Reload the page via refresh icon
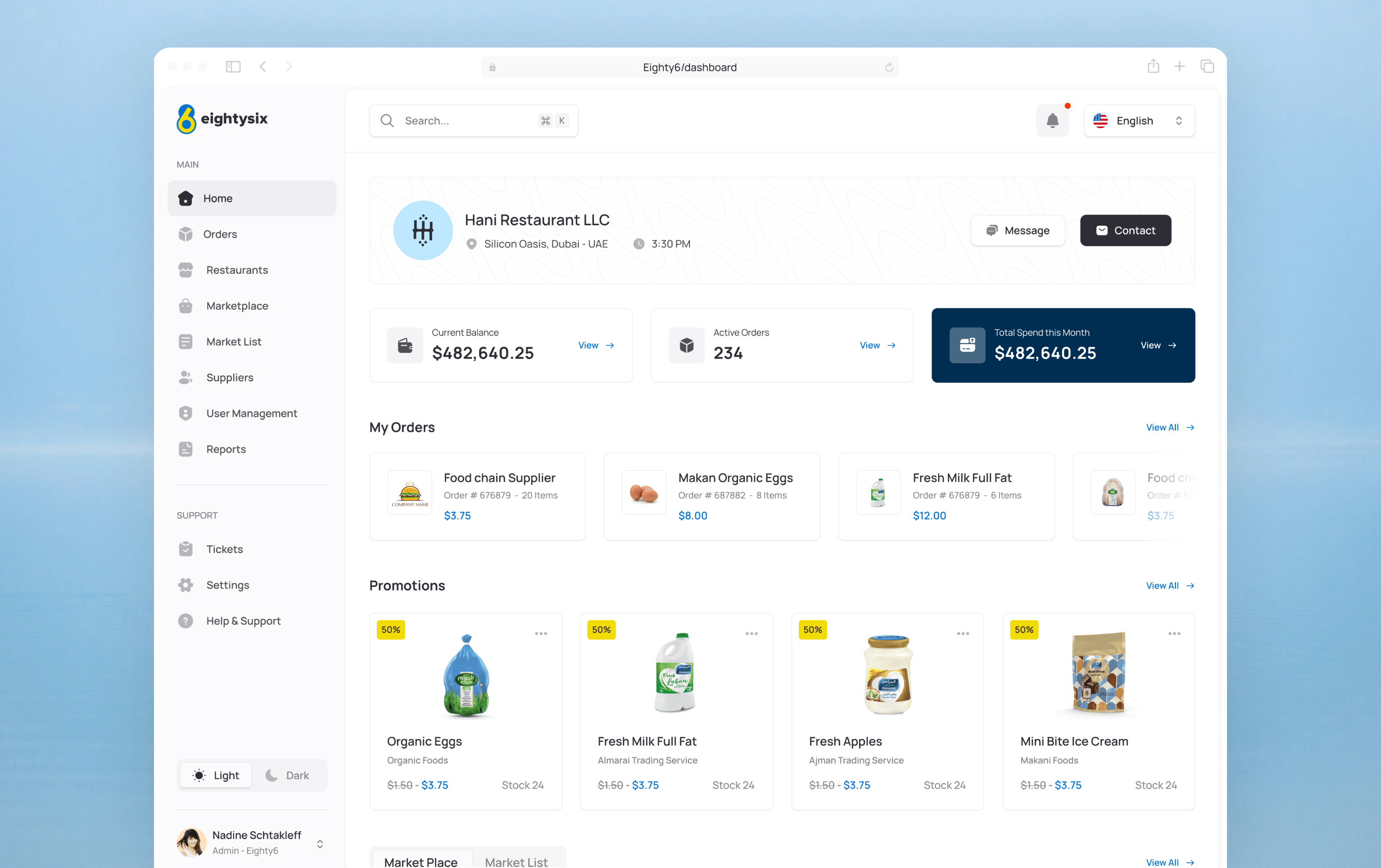The height and width of the screenshot is (868, 1381). pyautogui.click(x=889, y=68)
